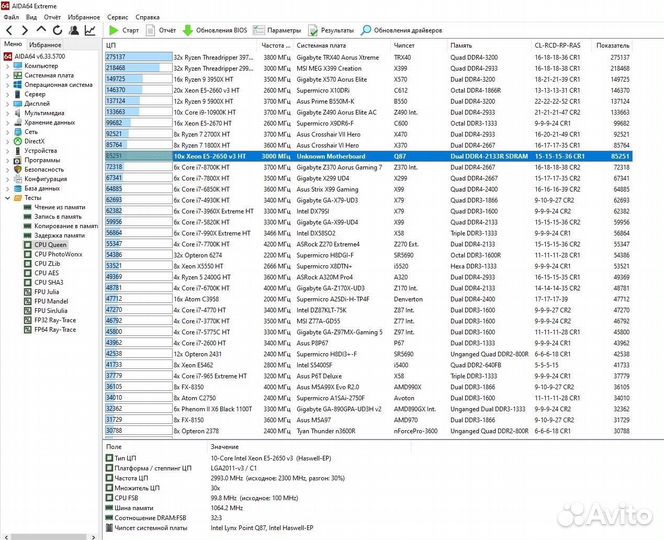Click Обновления BIOS toolbar button
This screenshot has width=664, height=540.
(215, 30)
